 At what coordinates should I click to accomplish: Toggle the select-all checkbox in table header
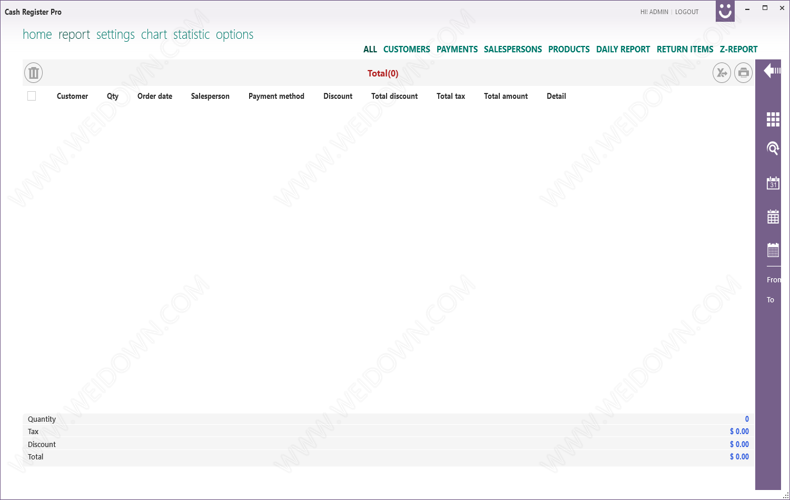tap(31, 96)
